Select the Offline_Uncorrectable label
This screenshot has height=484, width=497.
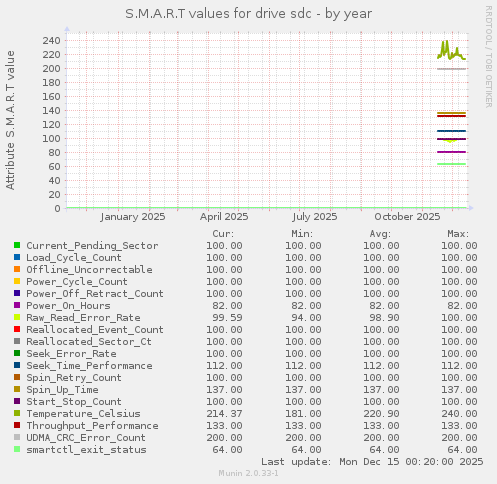coord(89,270)
